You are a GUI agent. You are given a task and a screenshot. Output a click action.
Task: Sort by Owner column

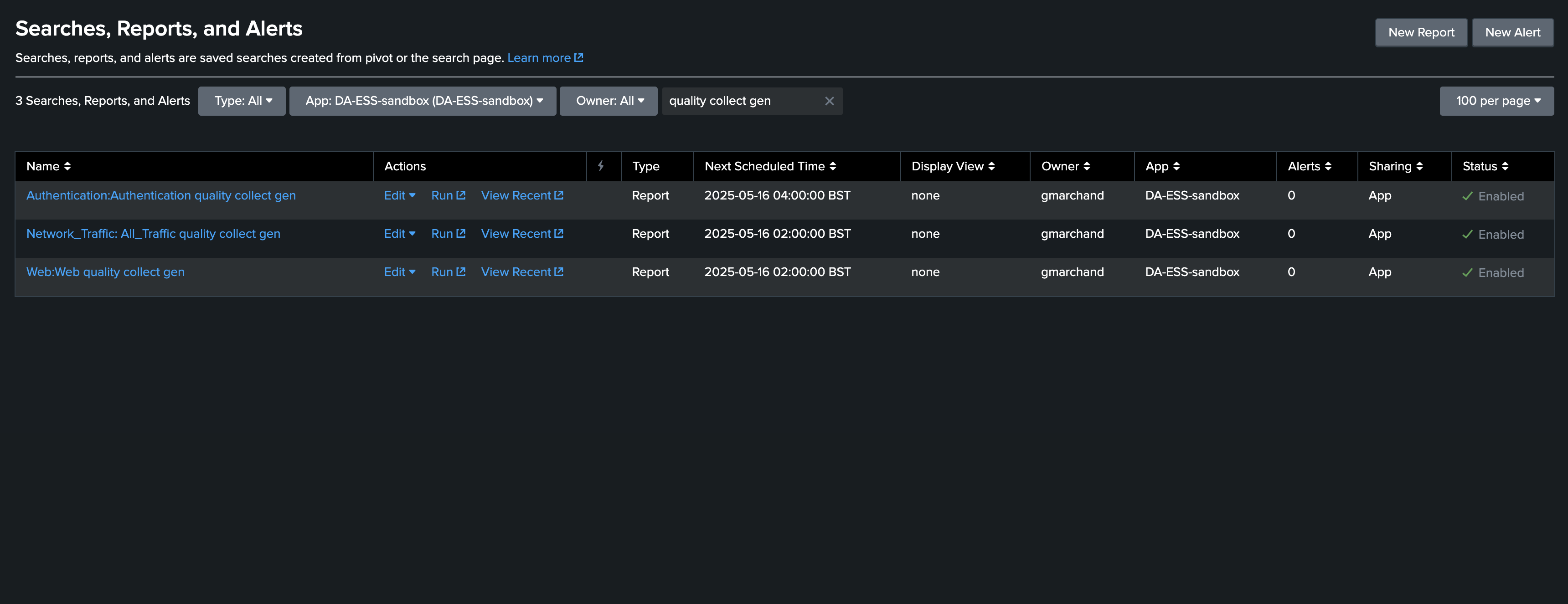[x=1065, y=167]
